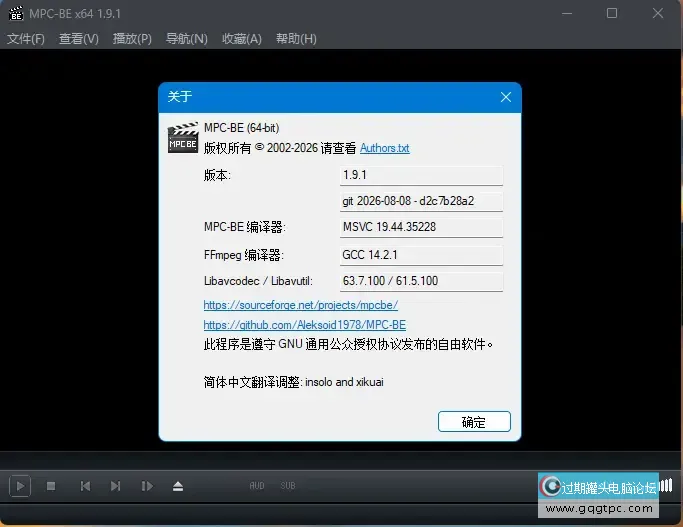The width and height of the screenshot is (683, 527).
Task: Click the 63.7.100 / 61.5.100 field
Action: 421,281
